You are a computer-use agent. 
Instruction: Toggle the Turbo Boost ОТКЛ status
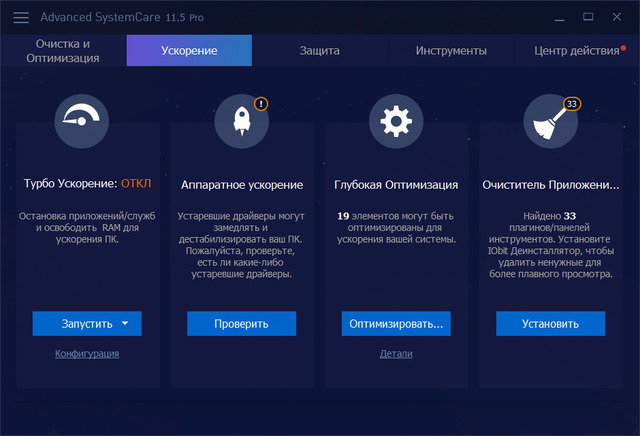click(136, 184)
